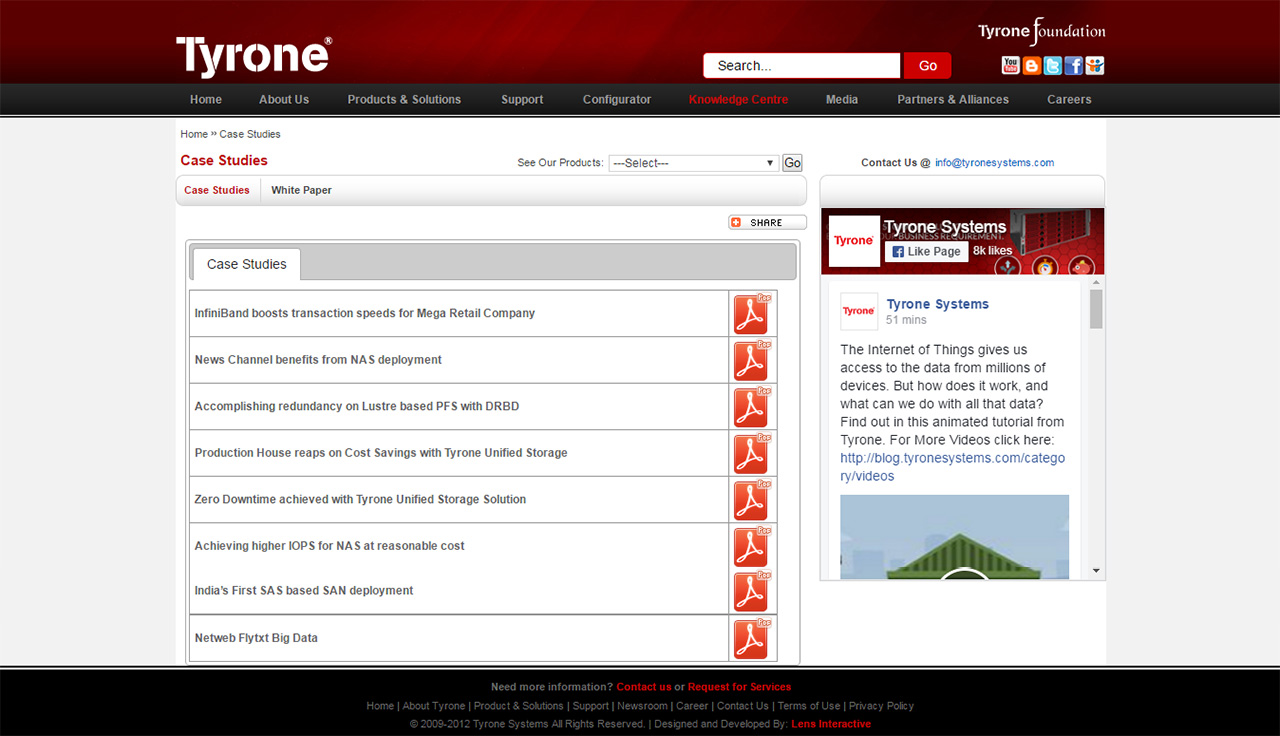Image resolution: width=1280 pixels, height=736 pixels.
Task: Click Go button next to products dropdown
Action: pos(792,163)
